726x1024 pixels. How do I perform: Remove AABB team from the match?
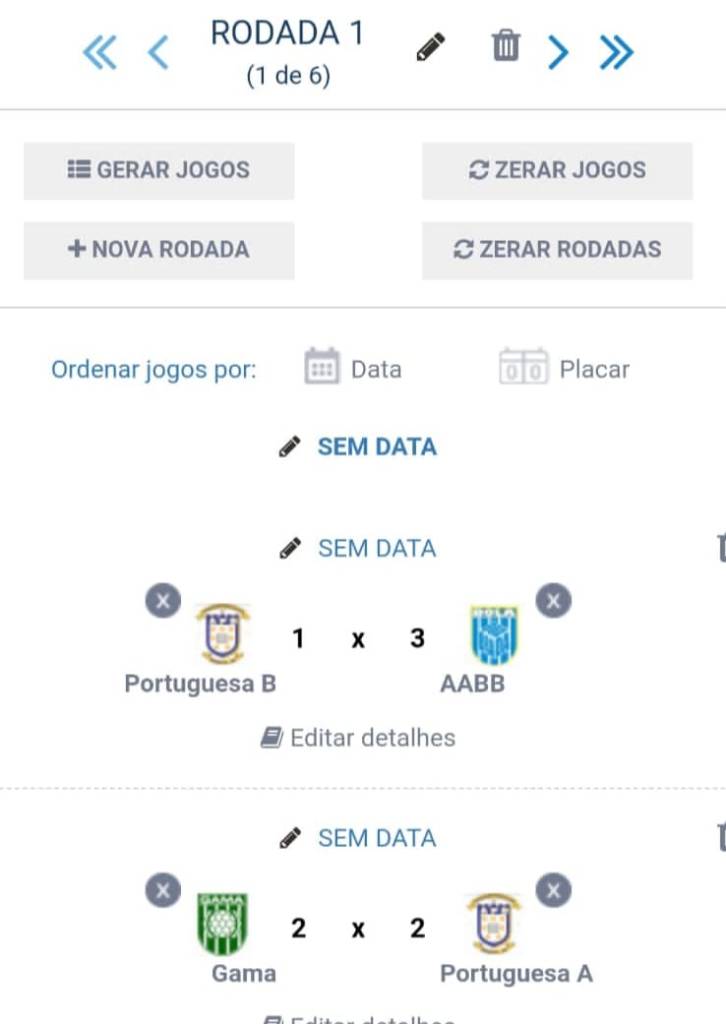click(x=553, y=601)
